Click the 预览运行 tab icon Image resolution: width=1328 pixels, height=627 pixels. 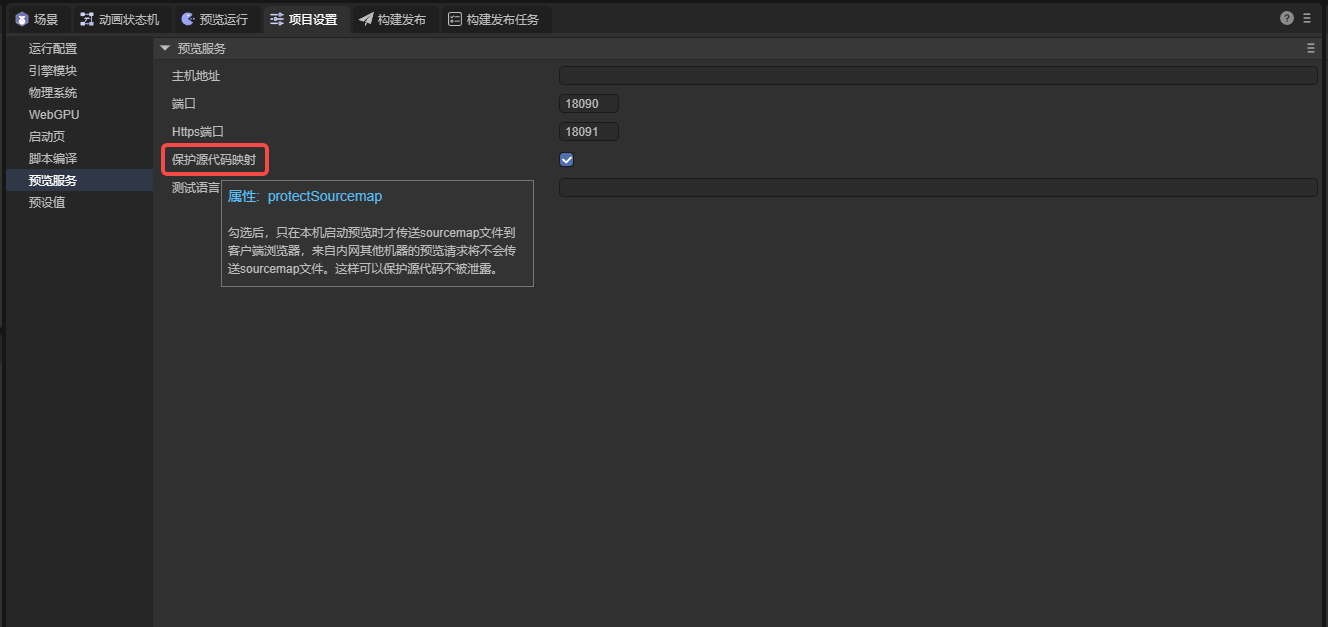(x=187, y=19)
